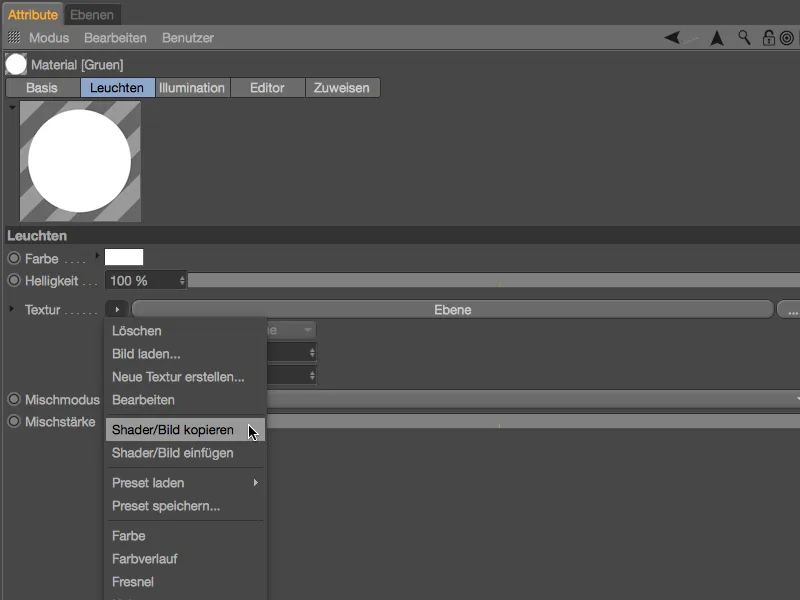Select the Illumination tab
This screenshot has height=600, width=800.
pos(192,88)
